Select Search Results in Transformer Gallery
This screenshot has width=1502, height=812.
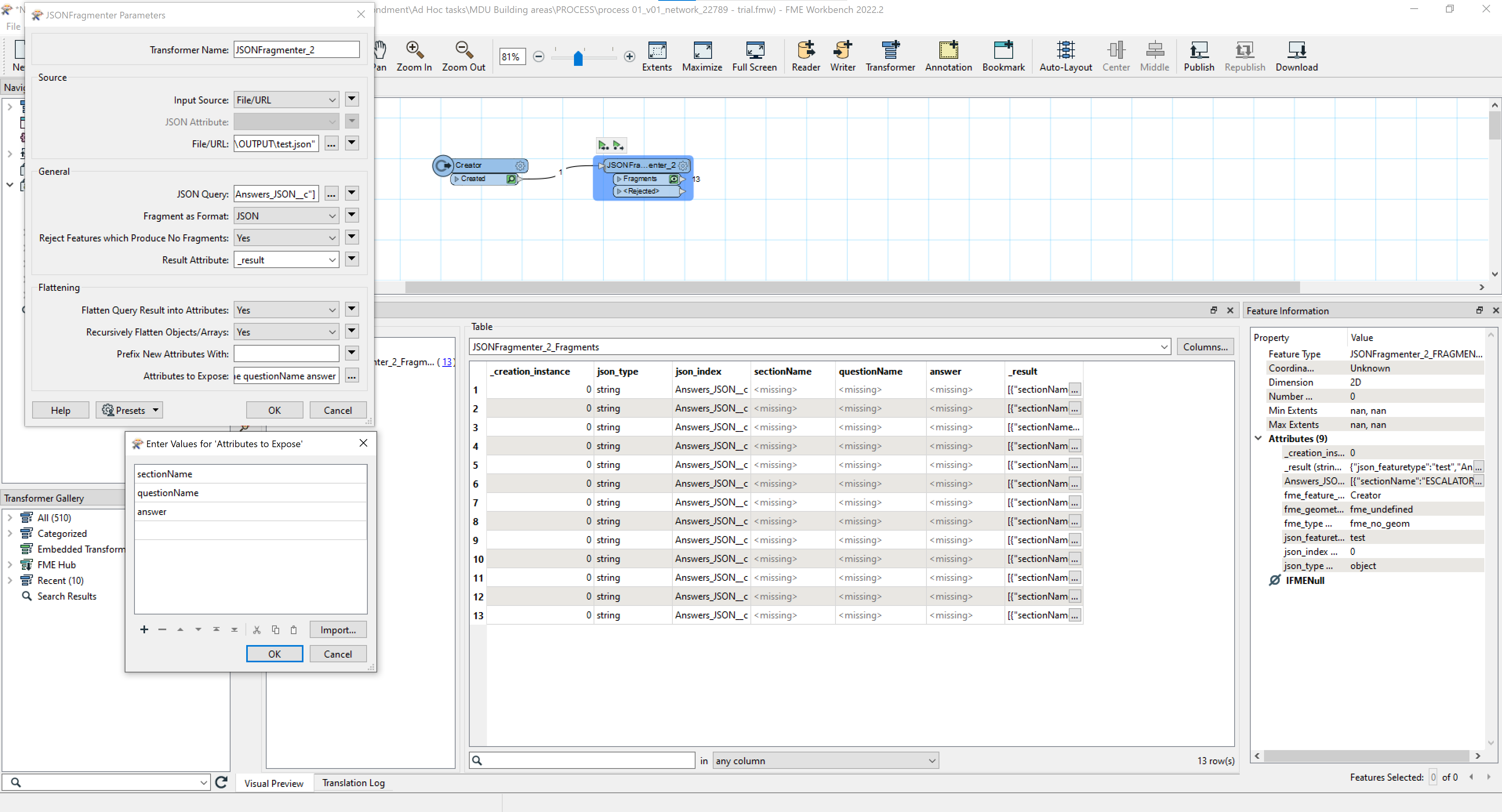pyautogui.click(x=67, y=596)
